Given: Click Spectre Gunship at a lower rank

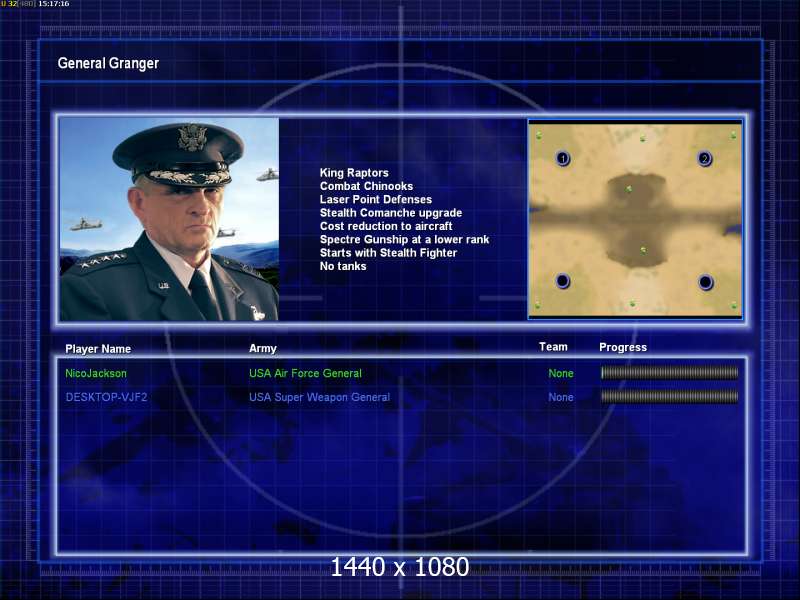Looking at the screenshot, I should [404, 239].
